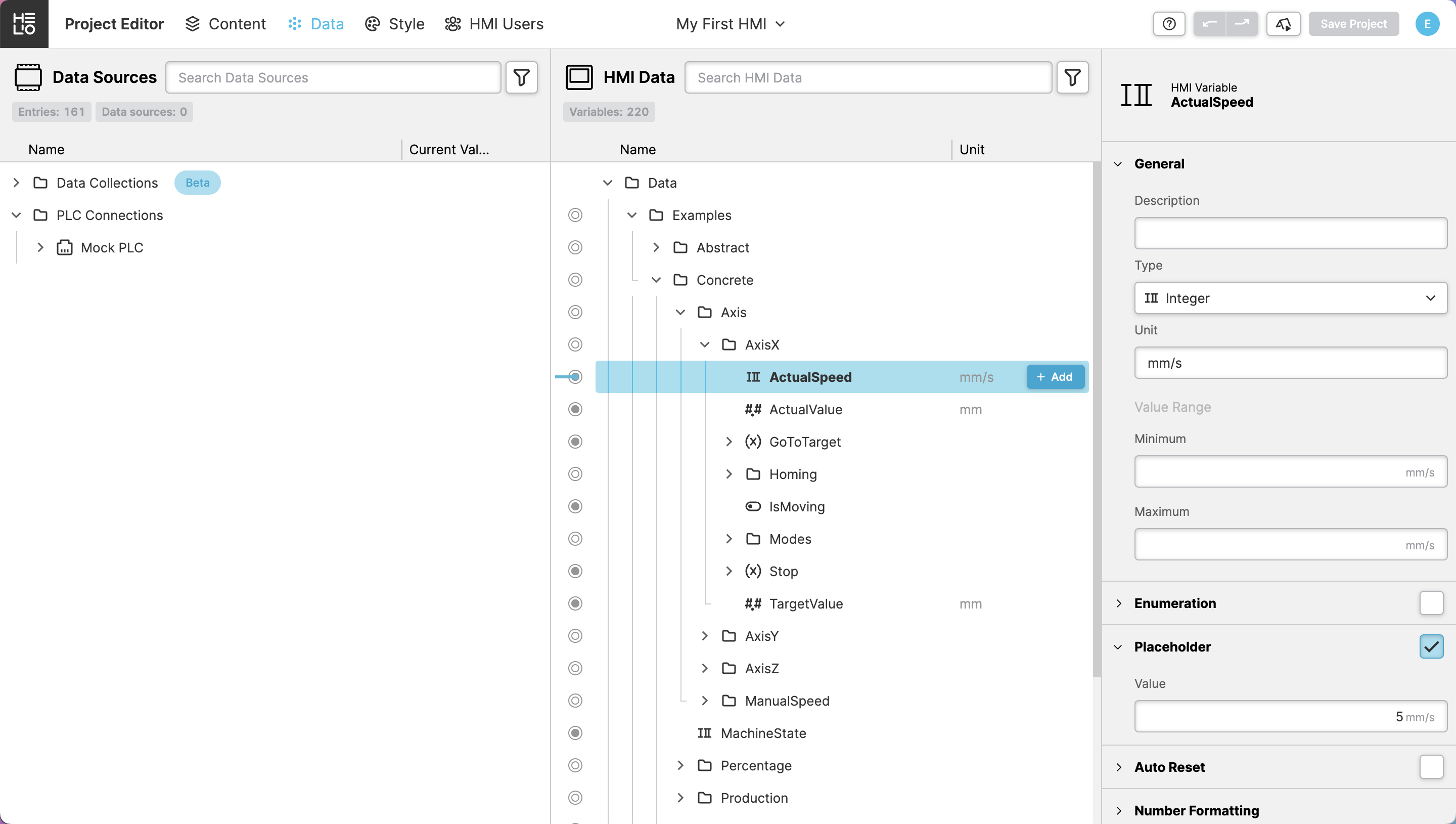The height and width of the screenshot is (824, 1456).
Task: Click the HELIO logo icon
Action: click(x=24, y=24)
